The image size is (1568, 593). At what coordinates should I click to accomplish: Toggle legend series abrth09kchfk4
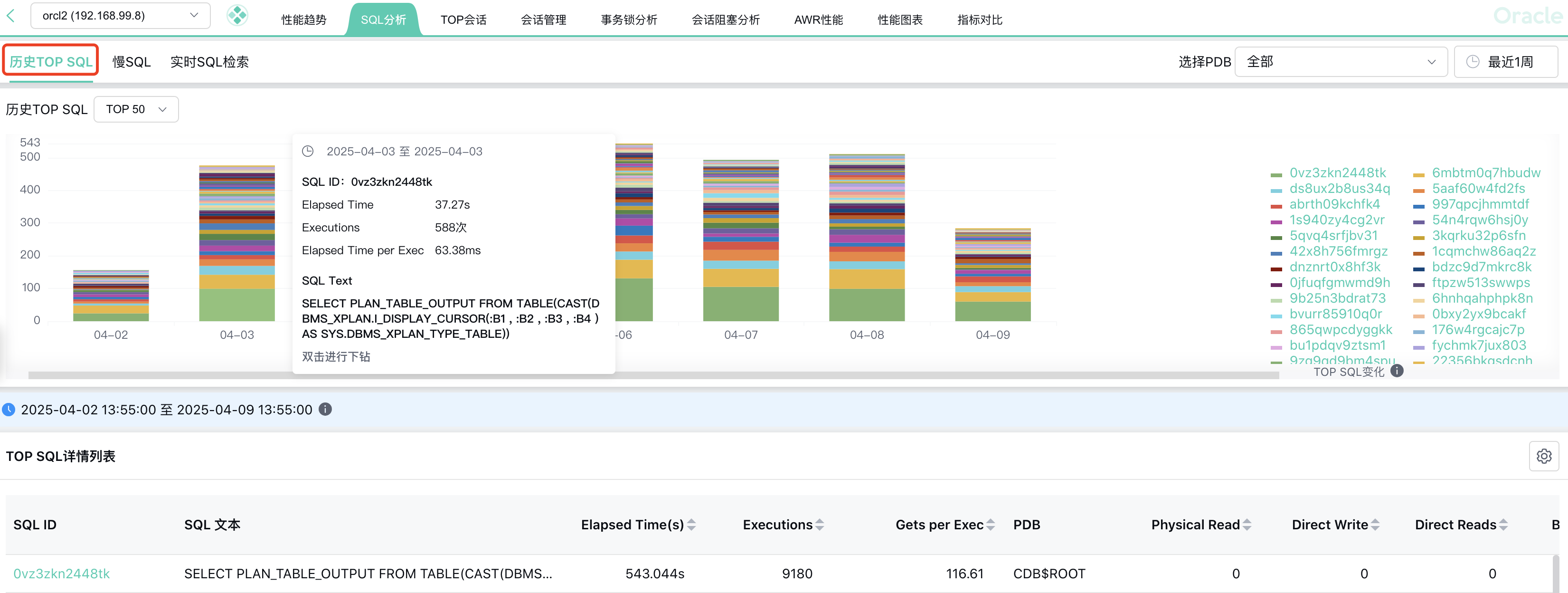tap(1334, 205)
